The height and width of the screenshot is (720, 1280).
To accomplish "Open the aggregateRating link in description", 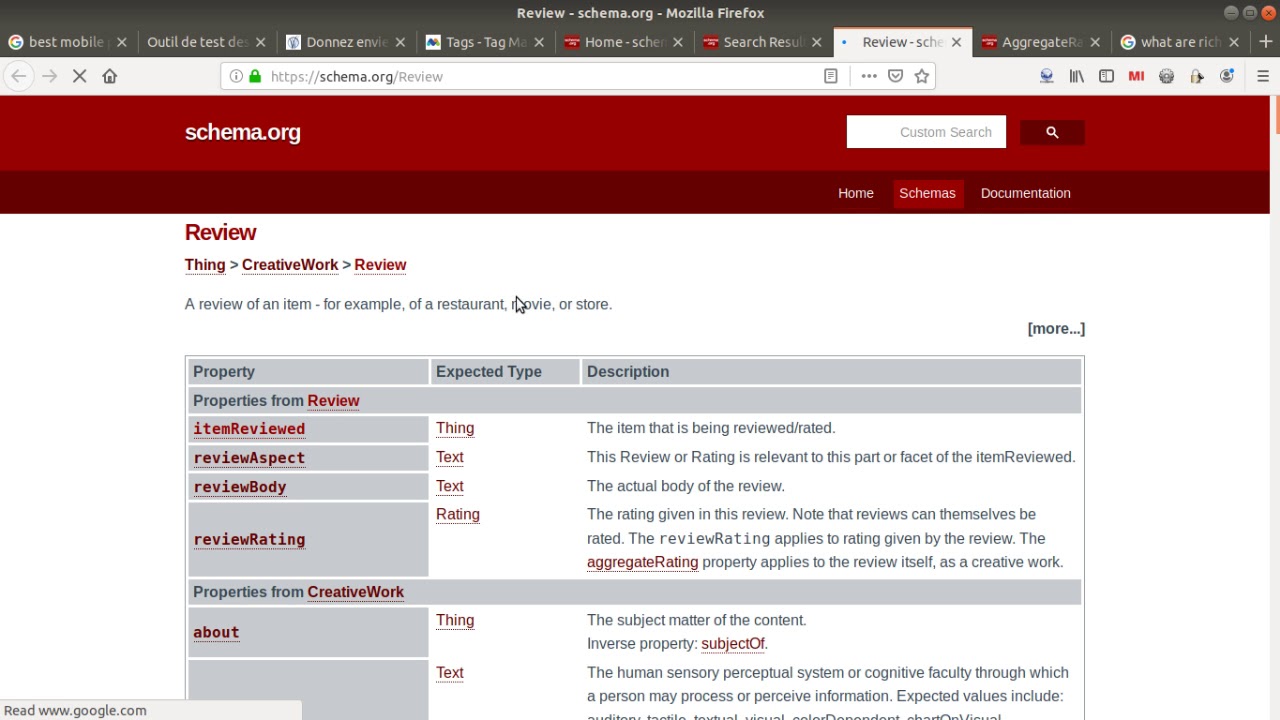I will click(x=642, y=562).
